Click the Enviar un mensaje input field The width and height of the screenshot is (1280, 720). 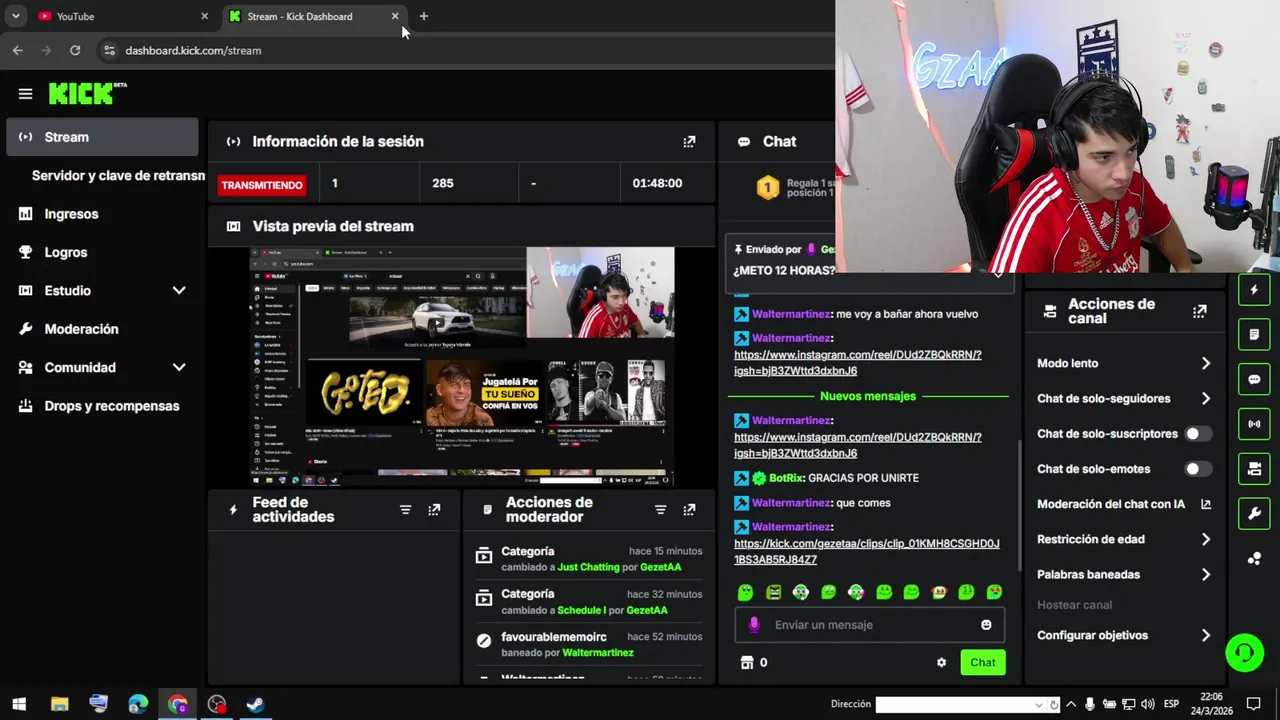870,625
